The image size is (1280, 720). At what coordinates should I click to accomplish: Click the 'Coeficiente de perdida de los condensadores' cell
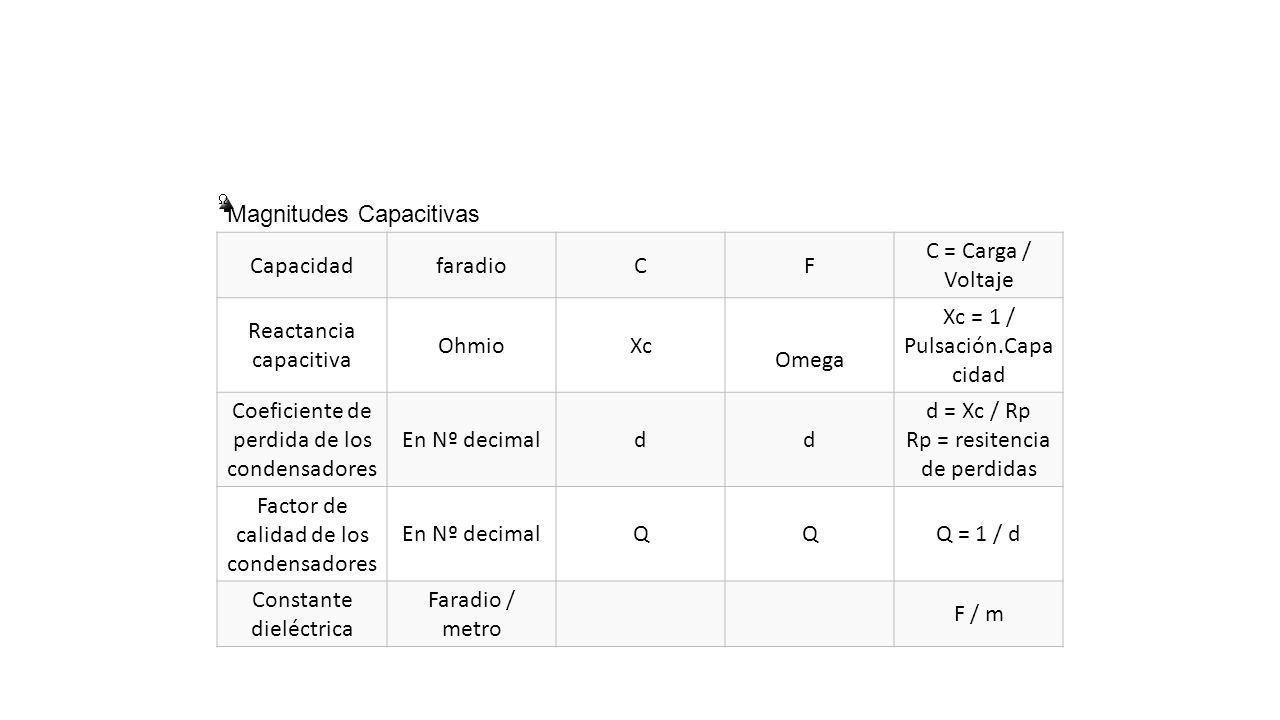(x=302, y=440)
